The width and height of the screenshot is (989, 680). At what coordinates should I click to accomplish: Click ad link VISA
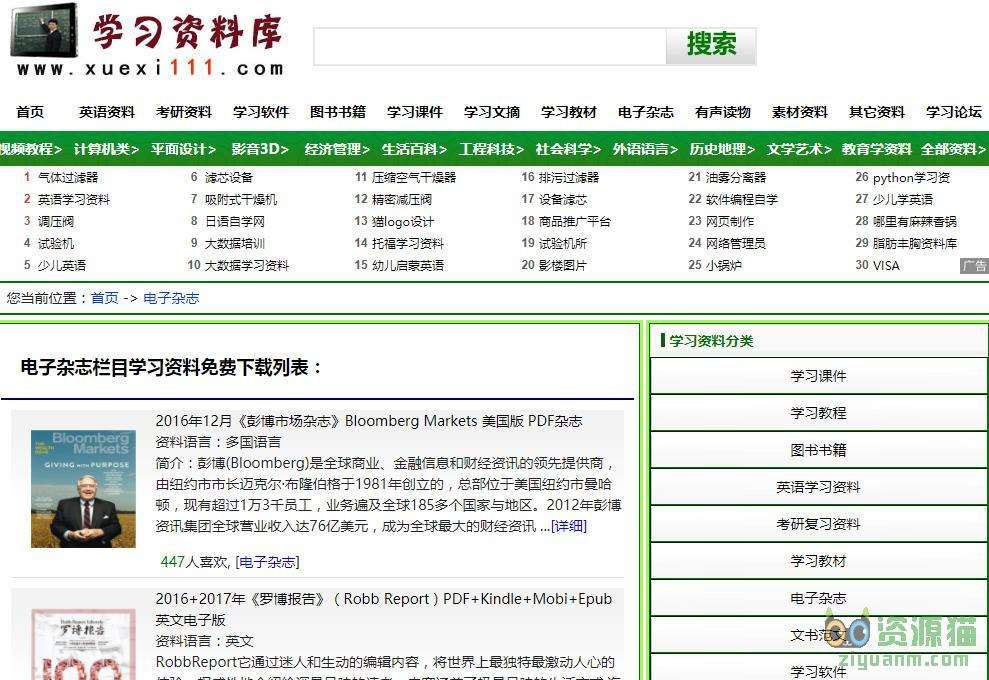tap(886, 266)
